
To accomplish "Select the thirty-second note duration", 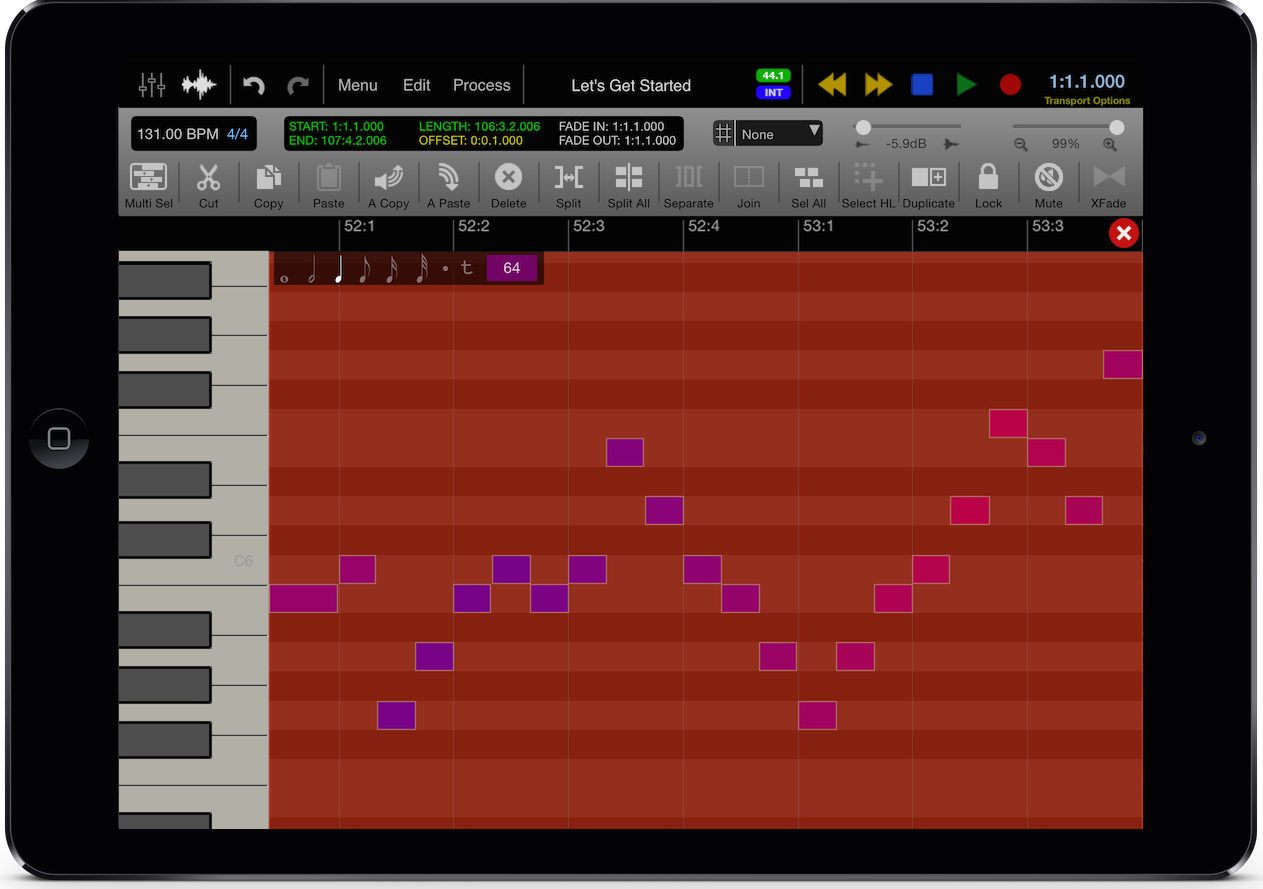I will coord(421,268).
